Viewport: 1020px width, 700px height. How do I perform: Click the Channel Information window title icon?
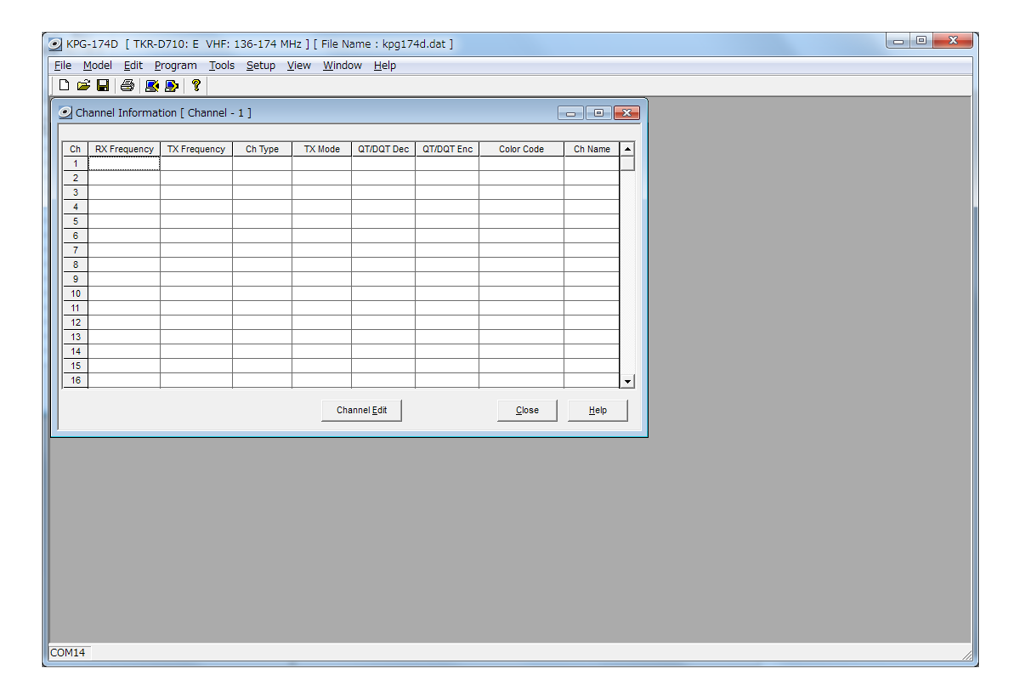click(x=65, y=113)
